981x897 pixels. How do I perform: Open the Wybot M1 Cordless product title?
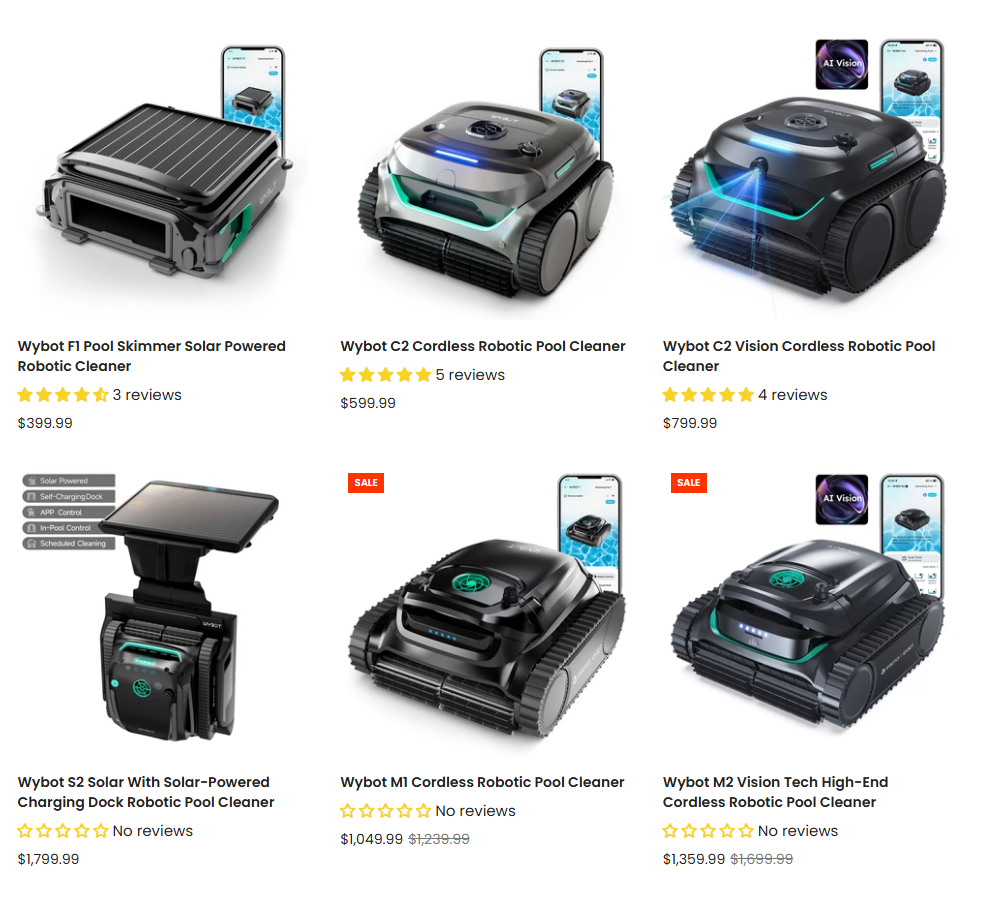point(482,782)
